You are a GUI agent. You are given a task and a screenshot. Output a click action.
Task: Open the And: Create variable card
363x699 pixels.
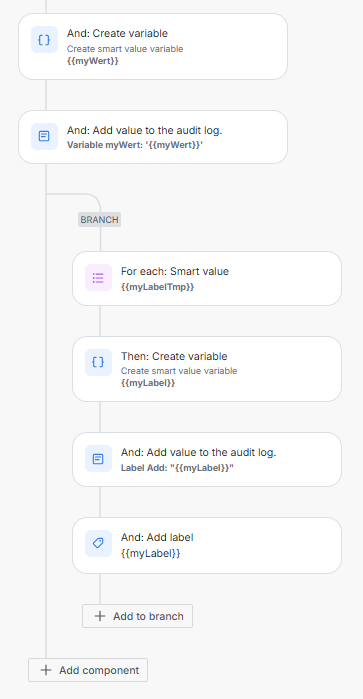[x=153, y=46]
